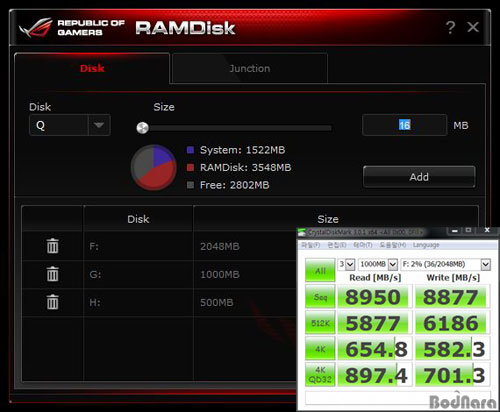Open the RAMDisk help question mark

click(450, 27)
